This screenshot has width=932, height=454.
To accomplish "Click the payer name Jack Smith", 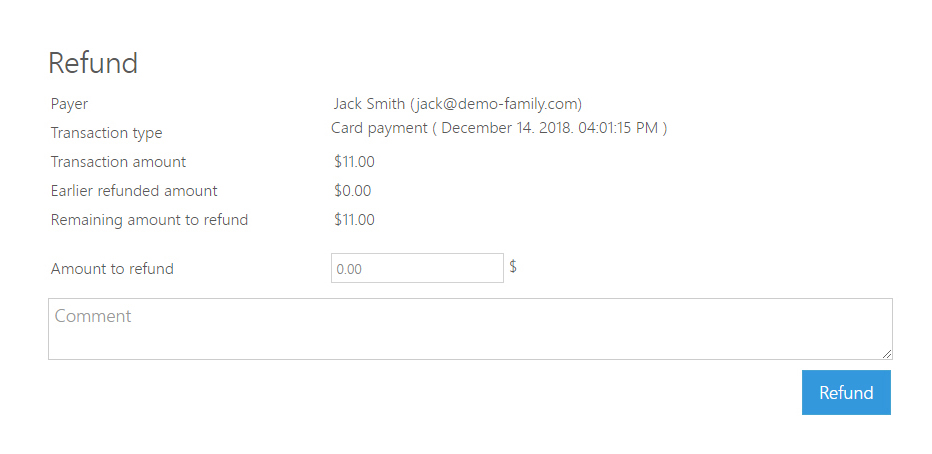I will (369, 103).
